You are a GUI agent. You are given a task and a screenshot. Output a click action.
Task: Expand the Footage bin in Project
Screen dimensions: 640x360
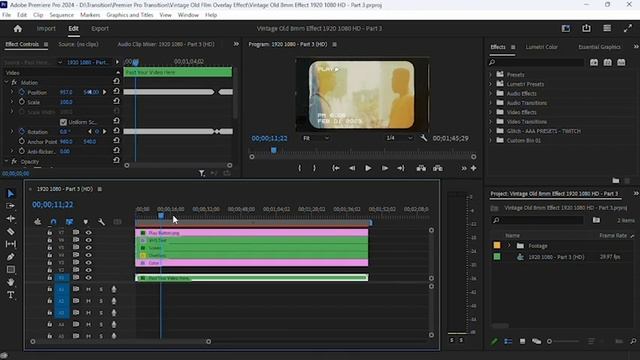pyautogui.click(x=509, y=246)
